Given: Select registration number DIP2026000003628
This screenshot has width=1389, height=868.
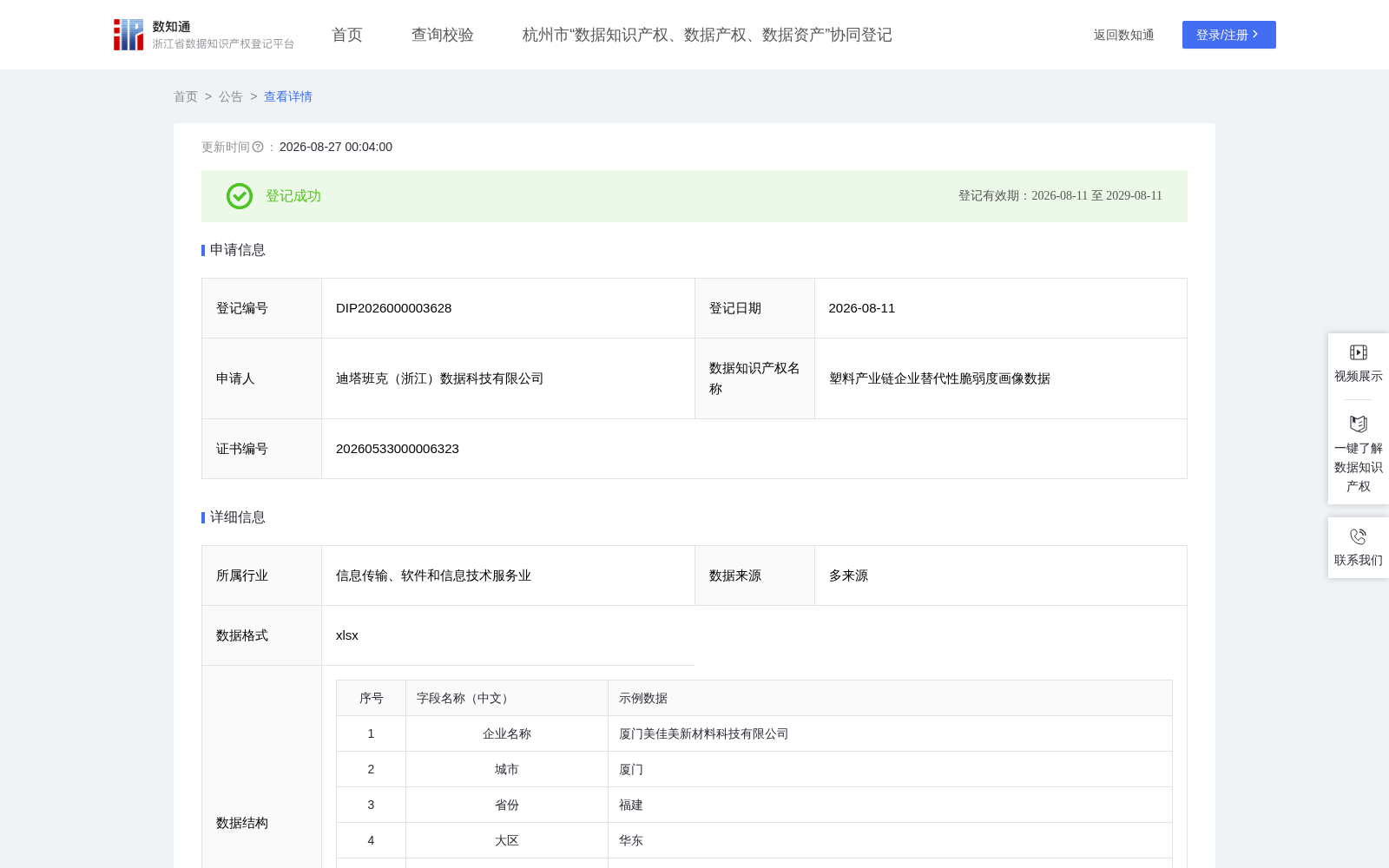Looking at the screenshot, I should tap(393, 308).
